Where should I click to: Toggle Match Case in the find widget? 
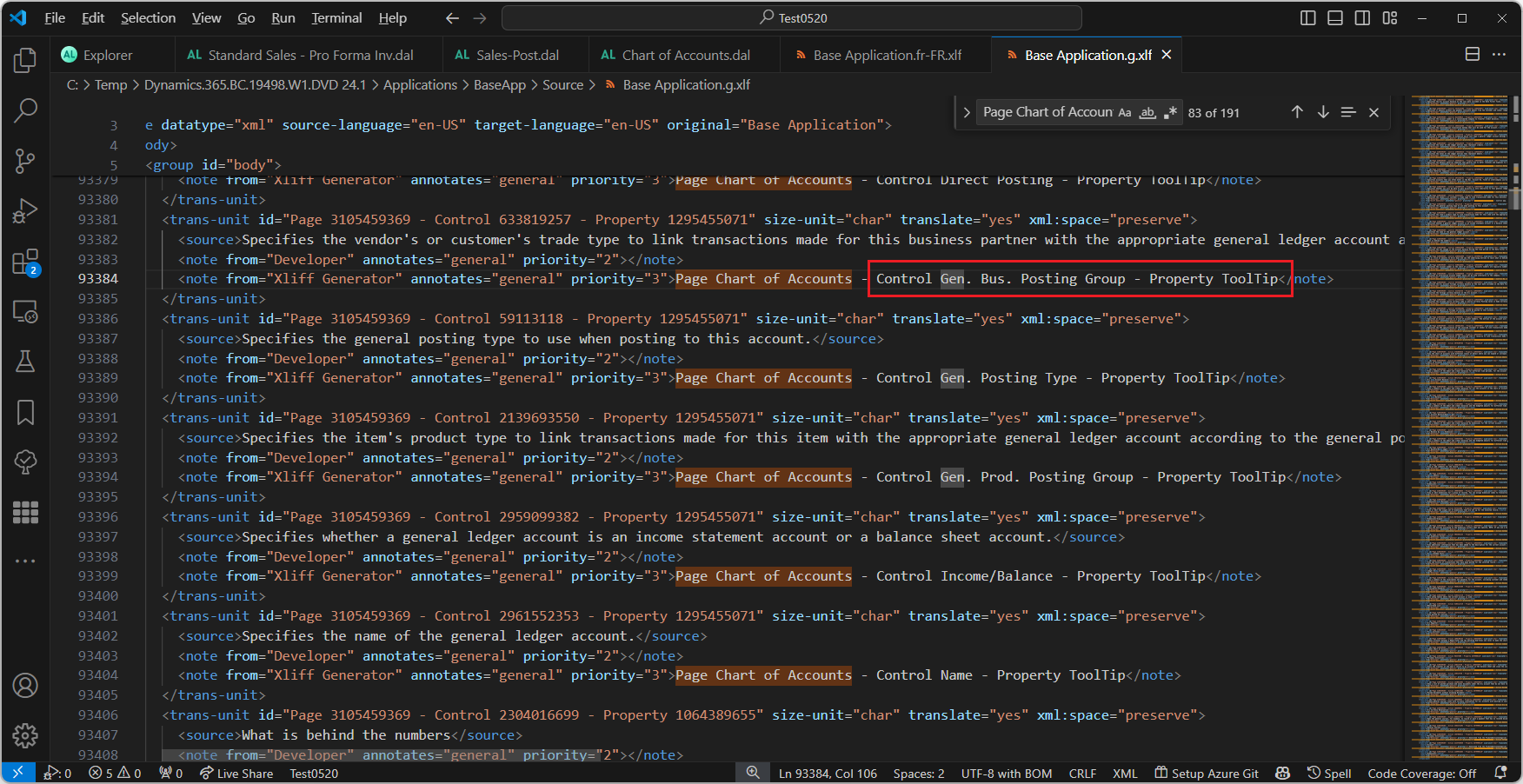point(1126,111)
